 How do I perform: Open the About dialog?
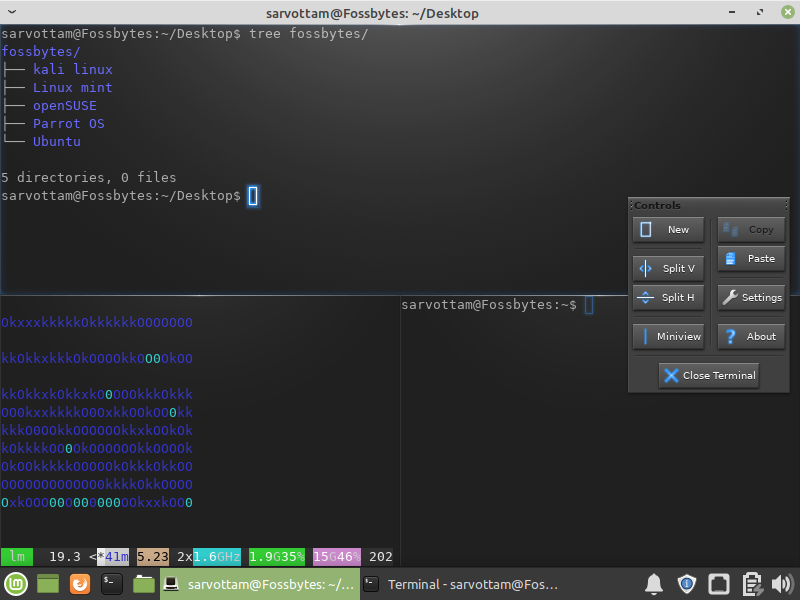(x=751, y=336)
